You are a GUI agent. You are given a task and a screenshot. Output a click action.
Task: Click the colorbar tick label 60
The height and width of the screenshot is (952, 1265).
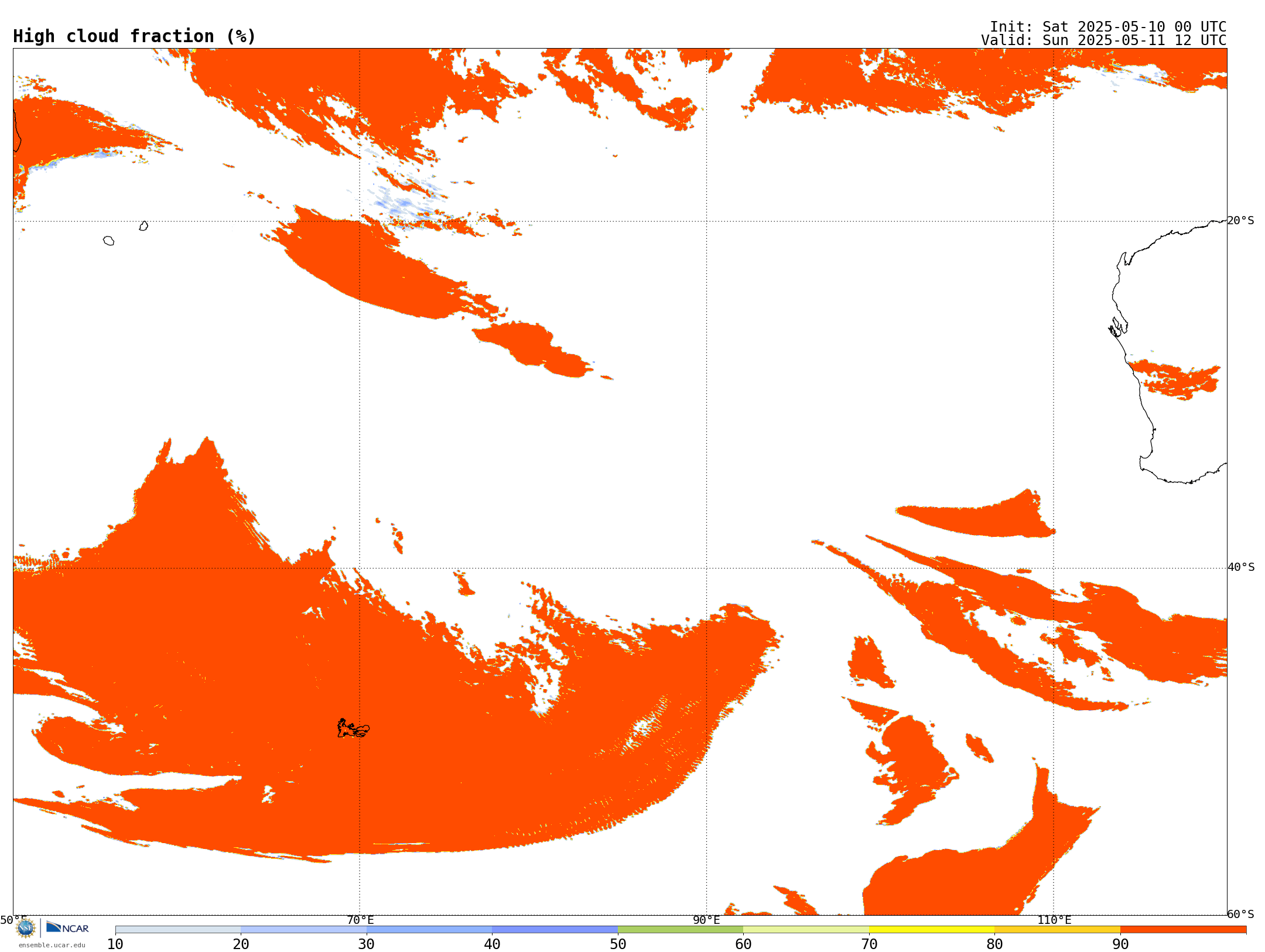click(x=743, y=944)
